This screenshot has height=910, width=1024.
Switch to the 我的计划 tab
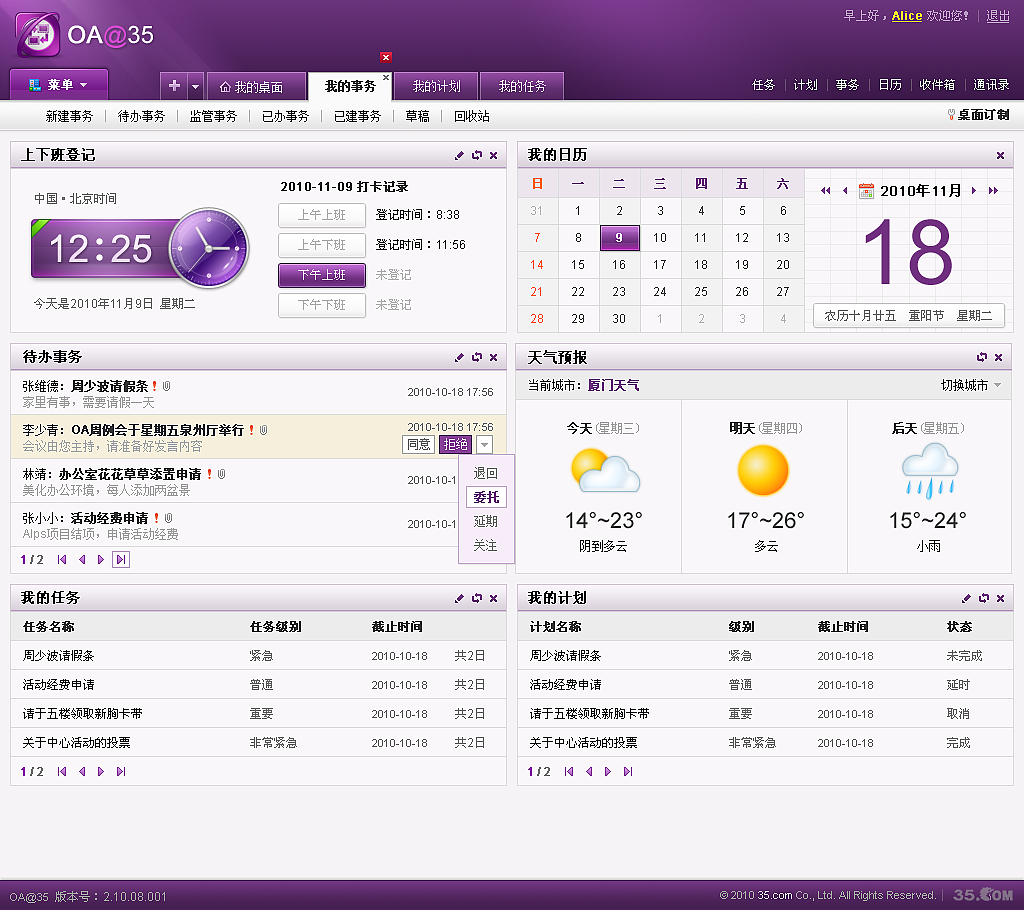tap(437, 85)
